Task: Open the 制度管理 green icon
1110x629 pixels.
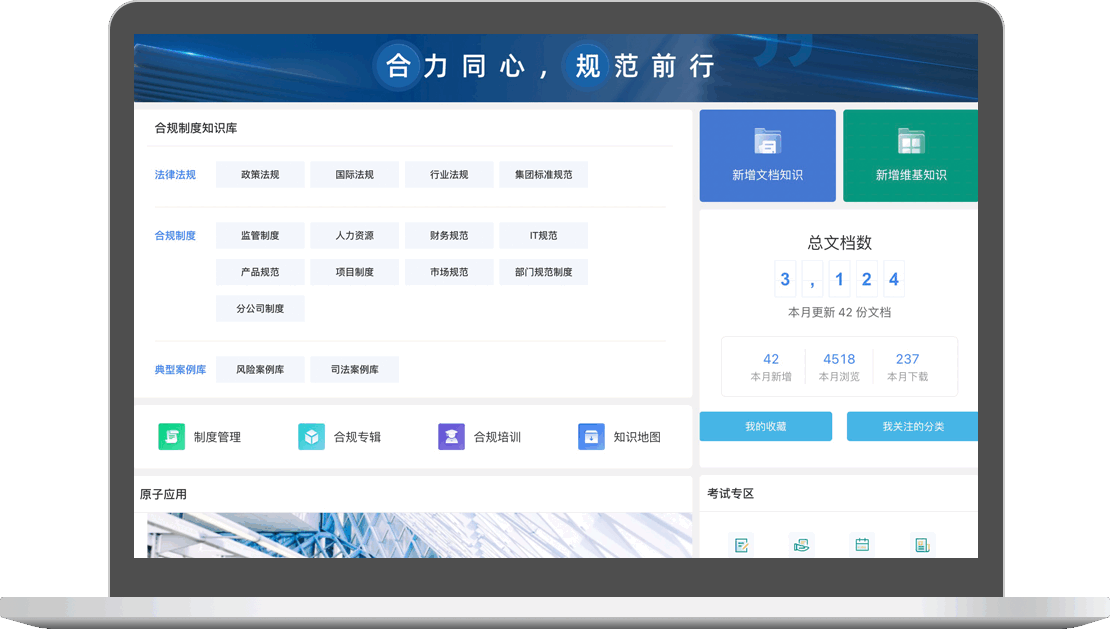Action: (171, 437)
